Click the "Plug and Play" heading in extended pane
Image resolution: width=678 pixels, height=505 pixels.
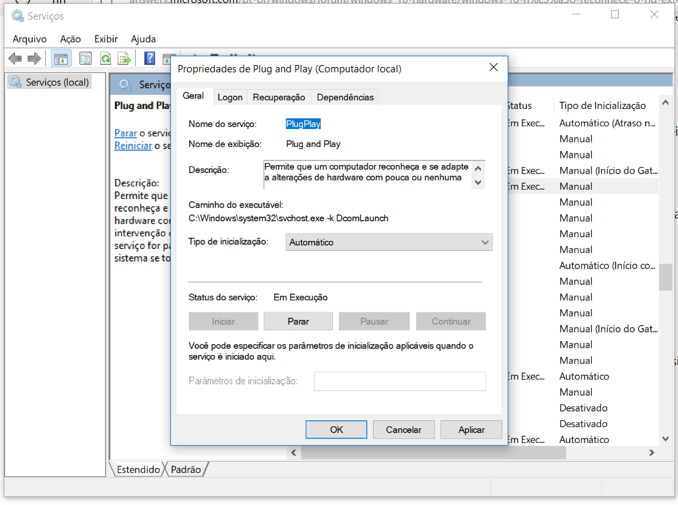point(142,105)
